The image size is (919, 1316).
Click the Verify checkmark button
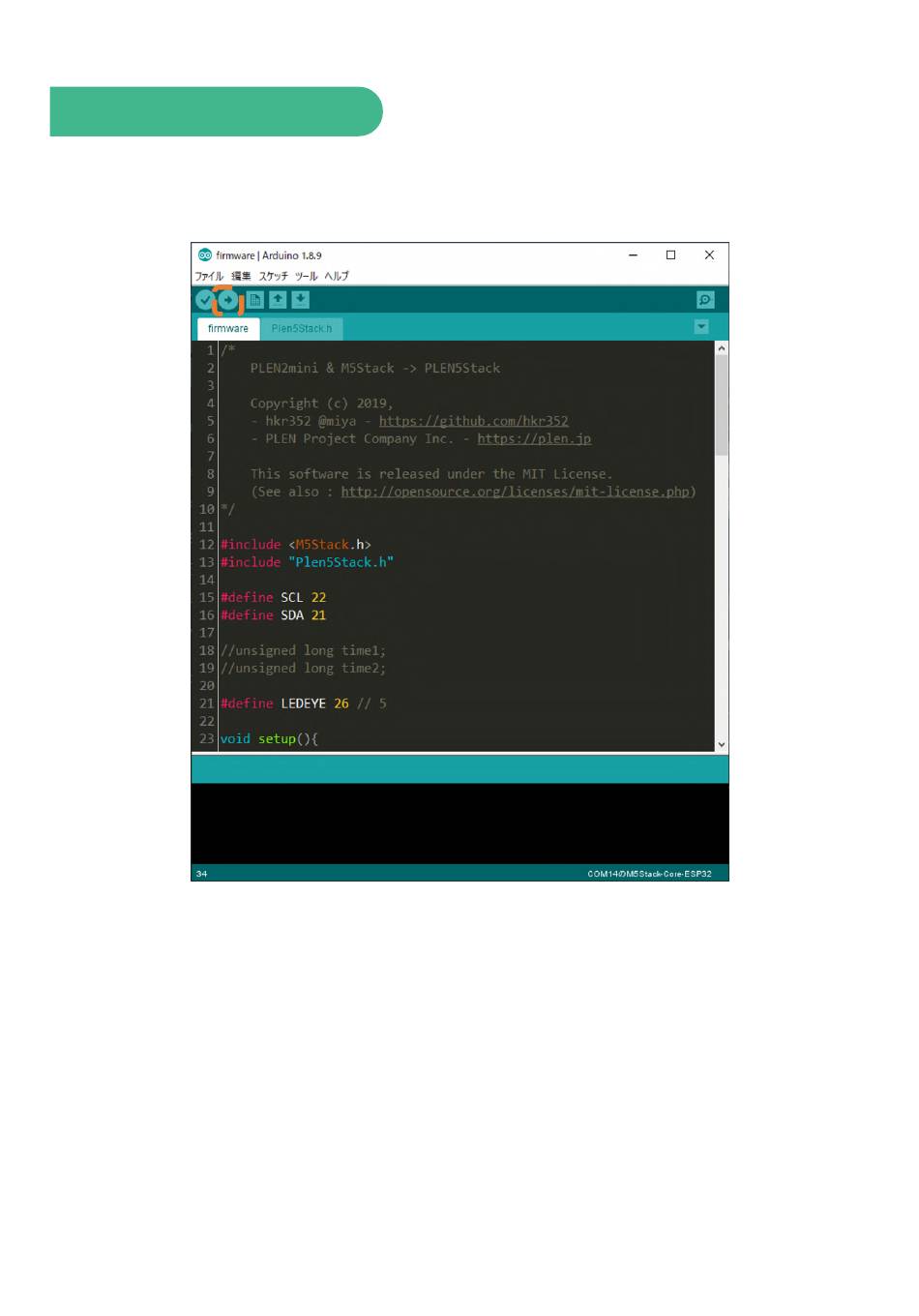pyautogui.click(x=205, y=300)
